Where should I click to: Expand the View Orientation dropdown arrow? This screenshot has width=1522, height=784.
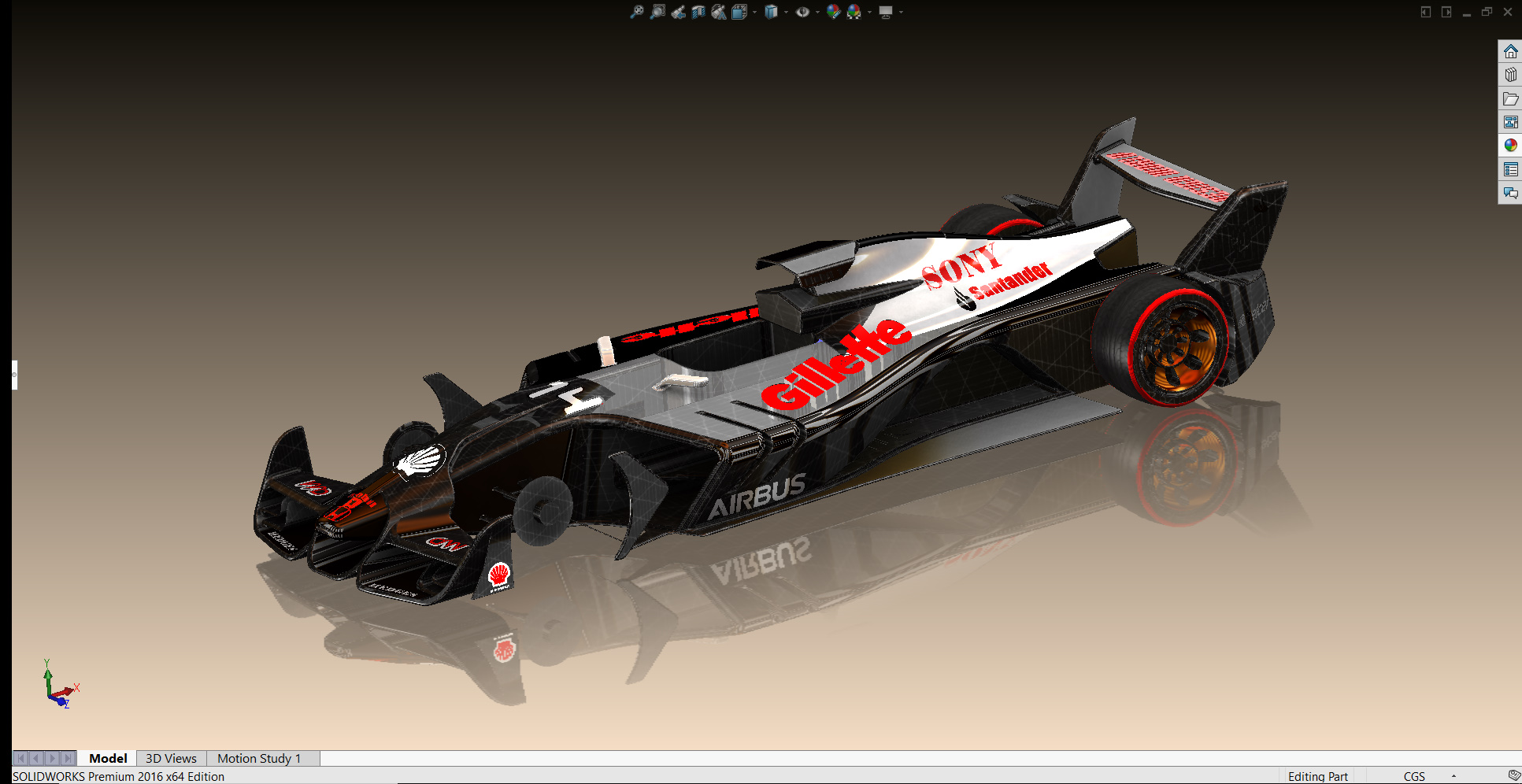coord(754,13)
